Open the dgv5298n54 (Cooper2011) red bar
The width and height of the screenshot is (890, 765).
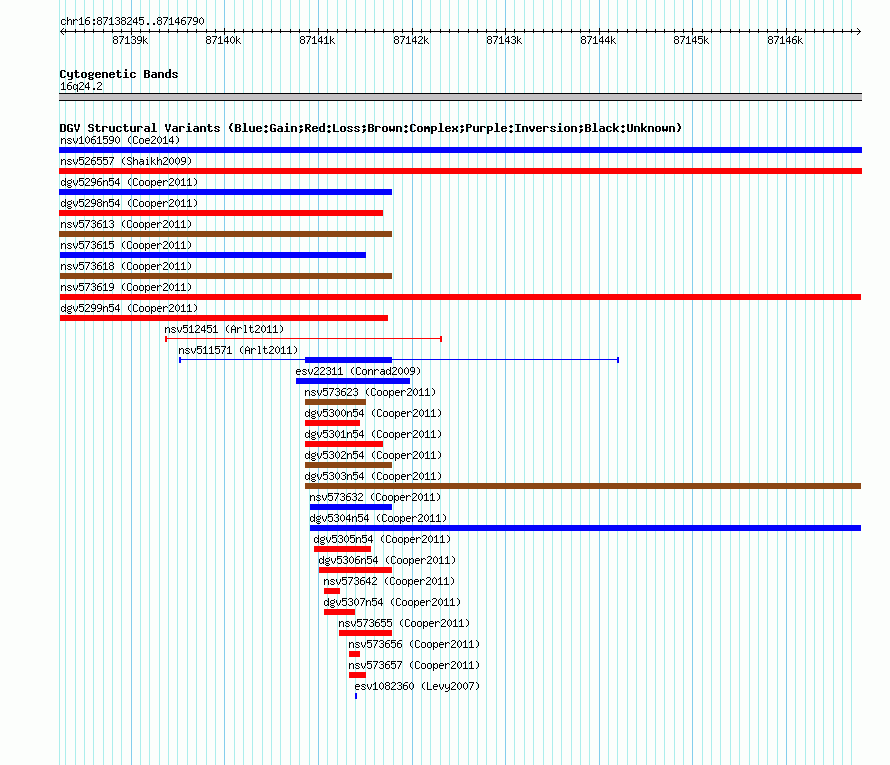[221, 213]
